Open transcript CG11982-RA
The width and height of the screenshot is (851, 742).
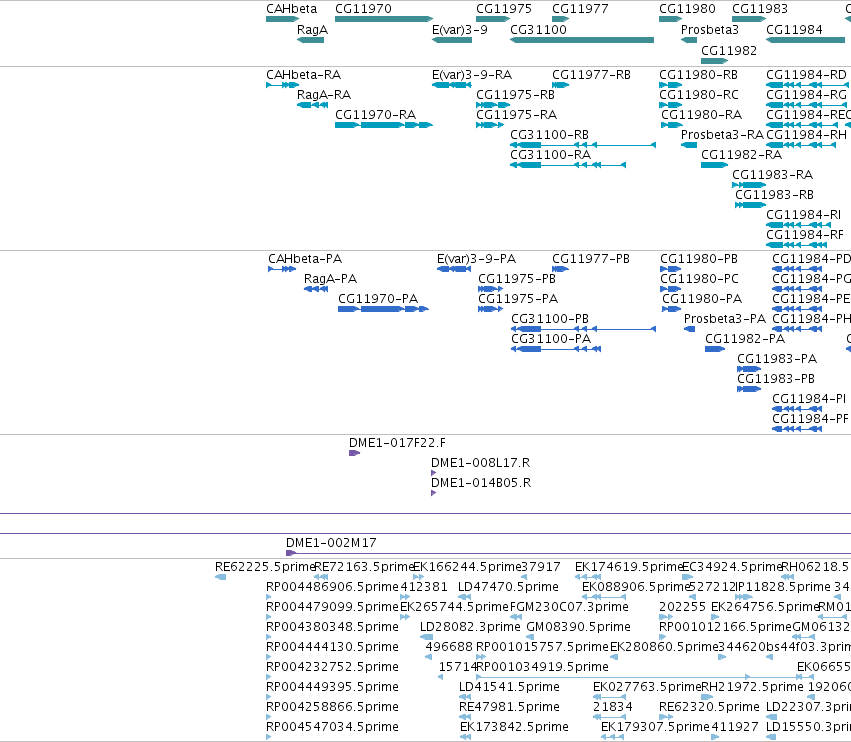[742, 155]
